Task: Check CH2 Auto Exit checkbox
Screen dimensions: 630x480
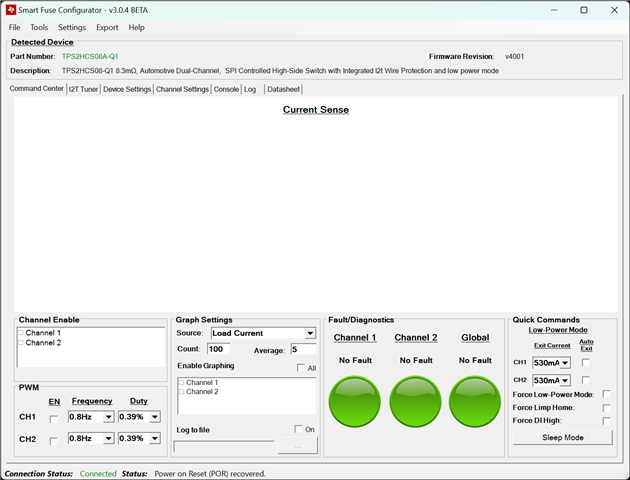Action: click(x=585, y=380)
